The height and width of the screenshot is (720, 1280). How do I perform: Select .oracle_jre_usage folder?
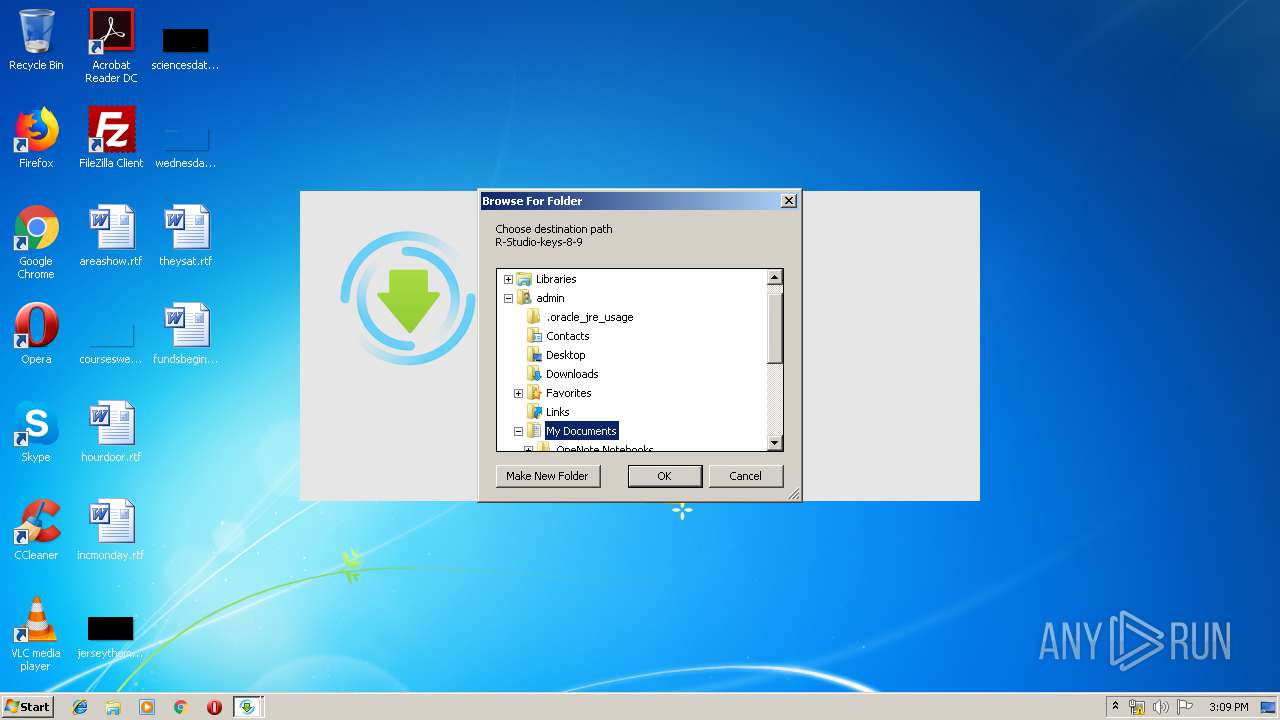coord(590,317)
